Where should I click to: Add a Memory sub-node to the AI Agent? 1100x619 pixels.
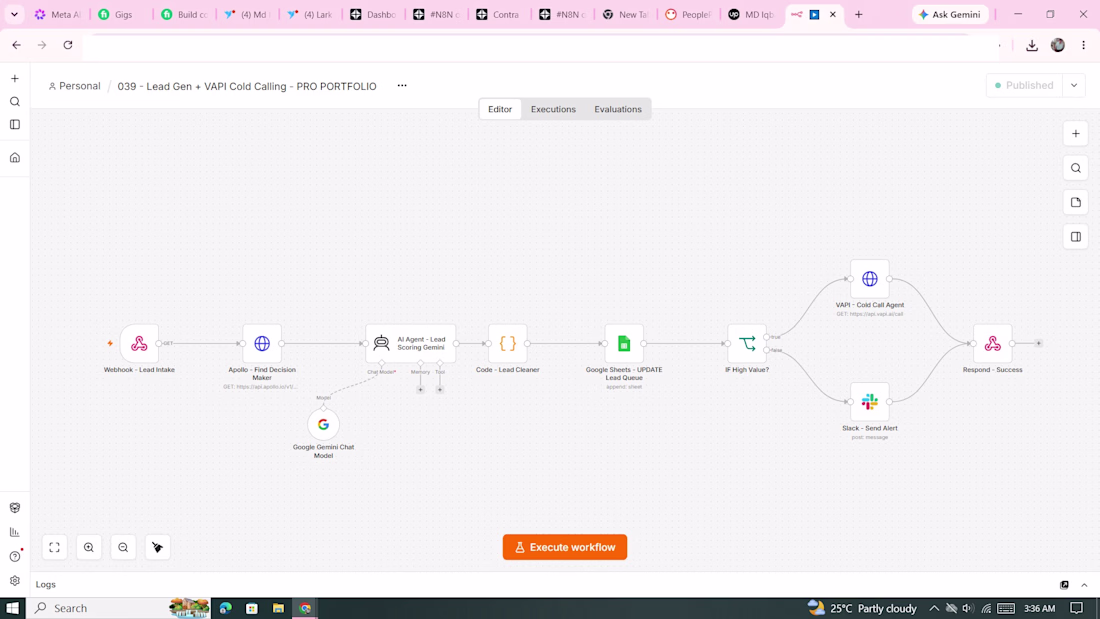[420, 390]
